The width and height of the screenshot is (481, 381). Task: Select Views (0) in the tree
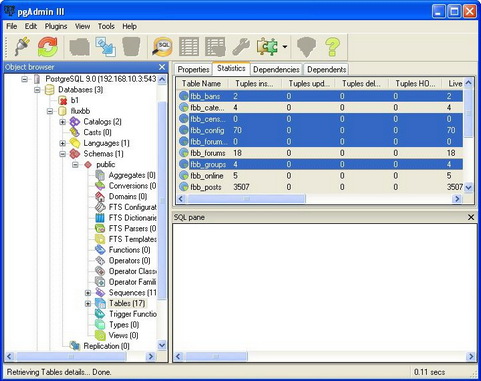tap(123, 335)
